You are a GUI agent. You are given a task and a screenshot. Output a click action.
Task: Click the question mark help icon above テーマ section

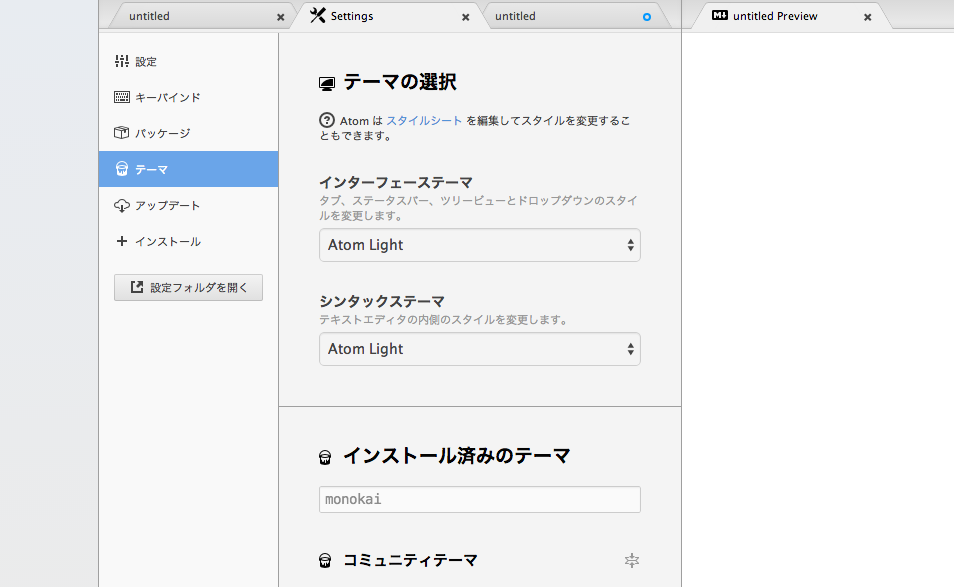point(327,120)
